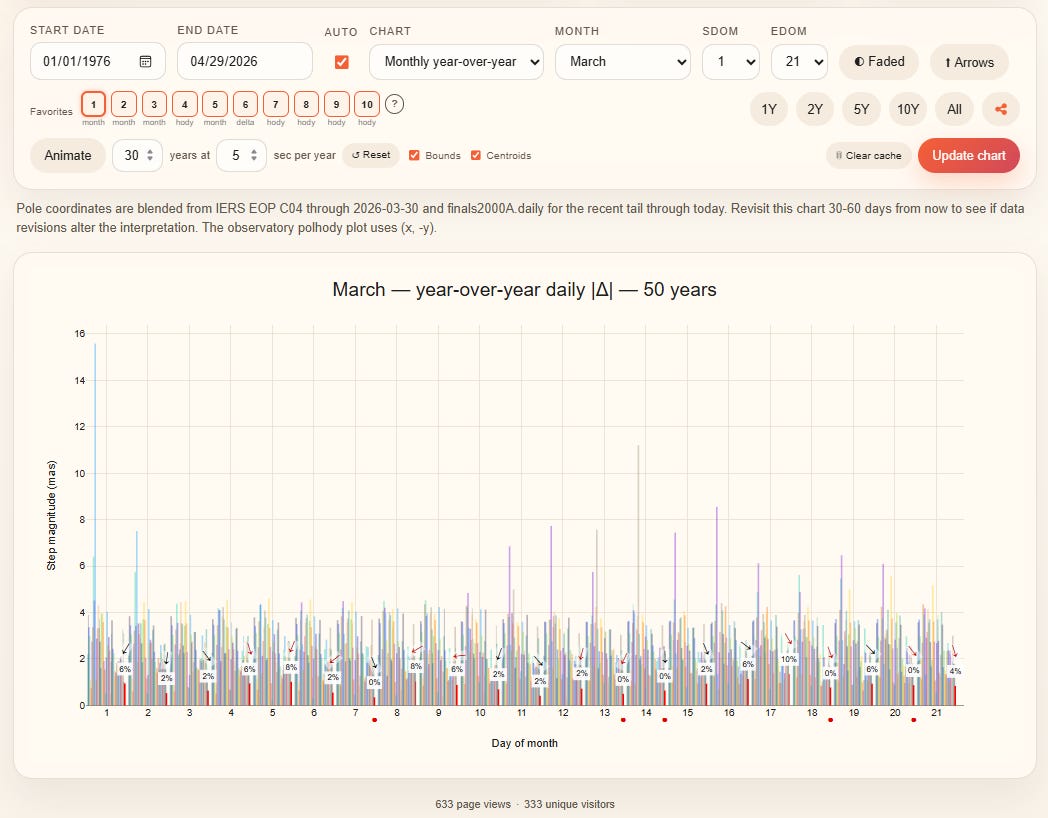Select favorite 1 month preset
This screenshot has height=818, width=1048.
coord(94,104)
